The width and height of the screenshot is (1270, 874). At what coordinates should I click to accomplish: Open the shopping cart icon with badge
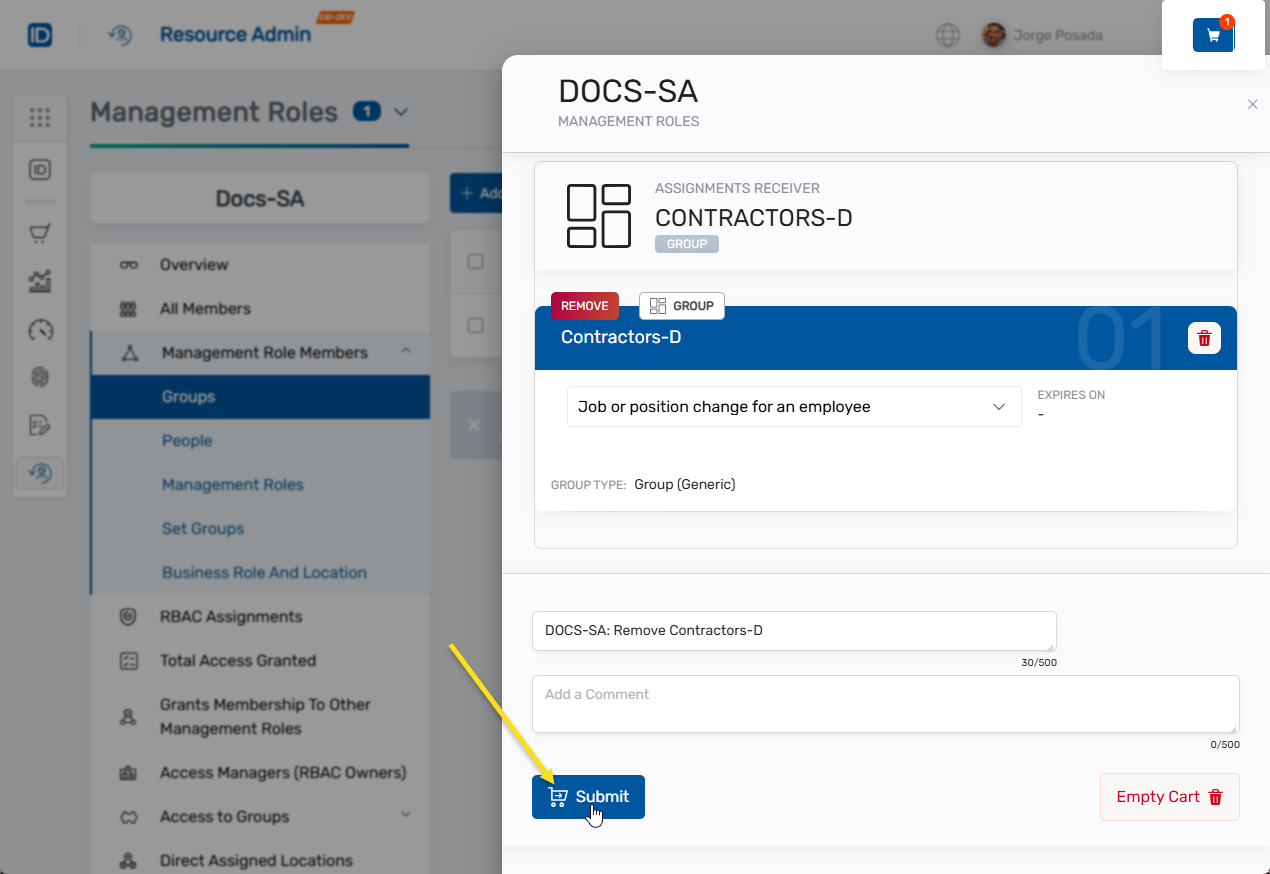coord(1213,35)
